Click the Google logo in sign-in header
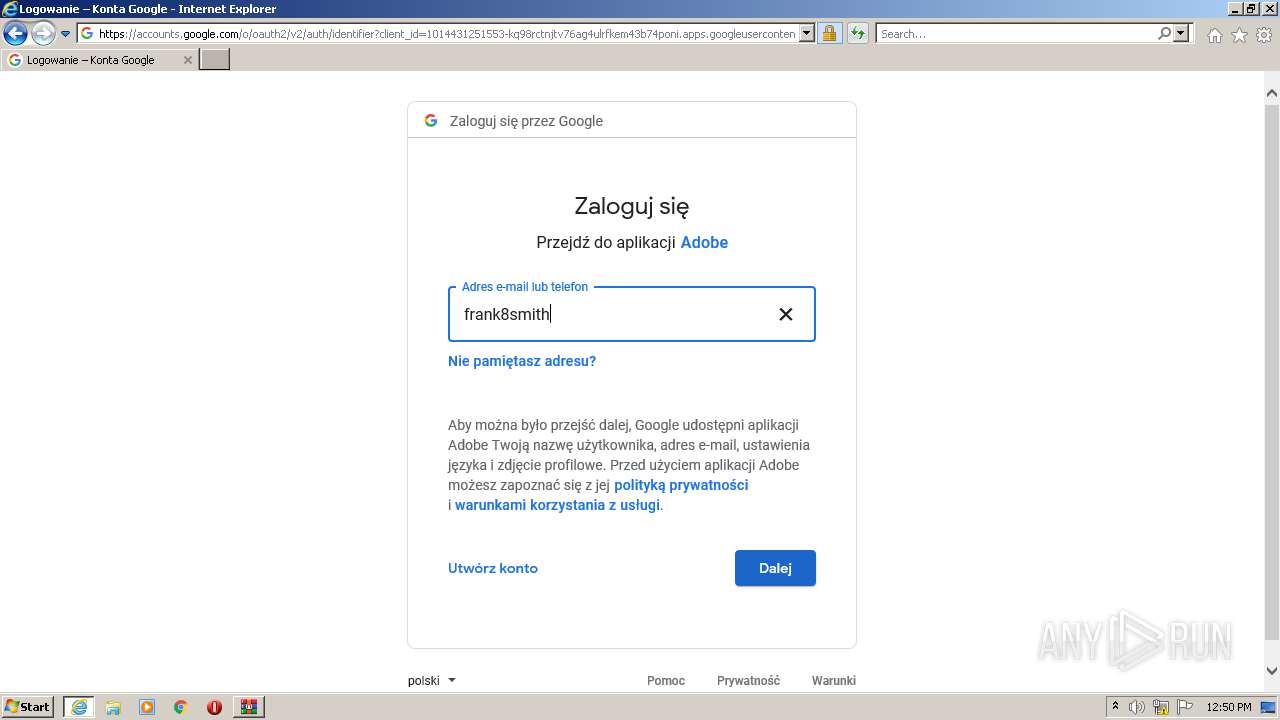Viewport: 1280px width, 720px height. point(431,121)
